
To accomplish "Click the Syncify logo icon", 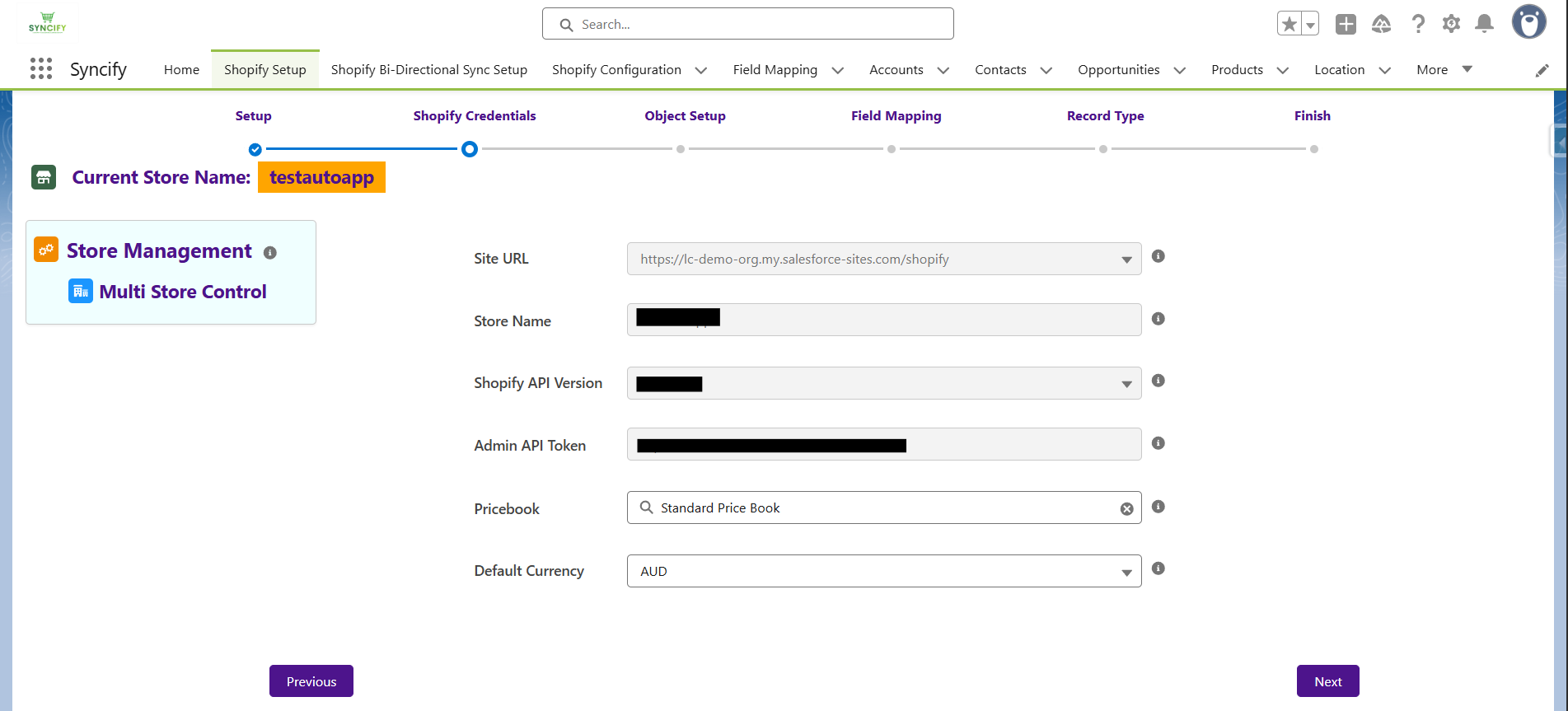I will pos(47,22).
